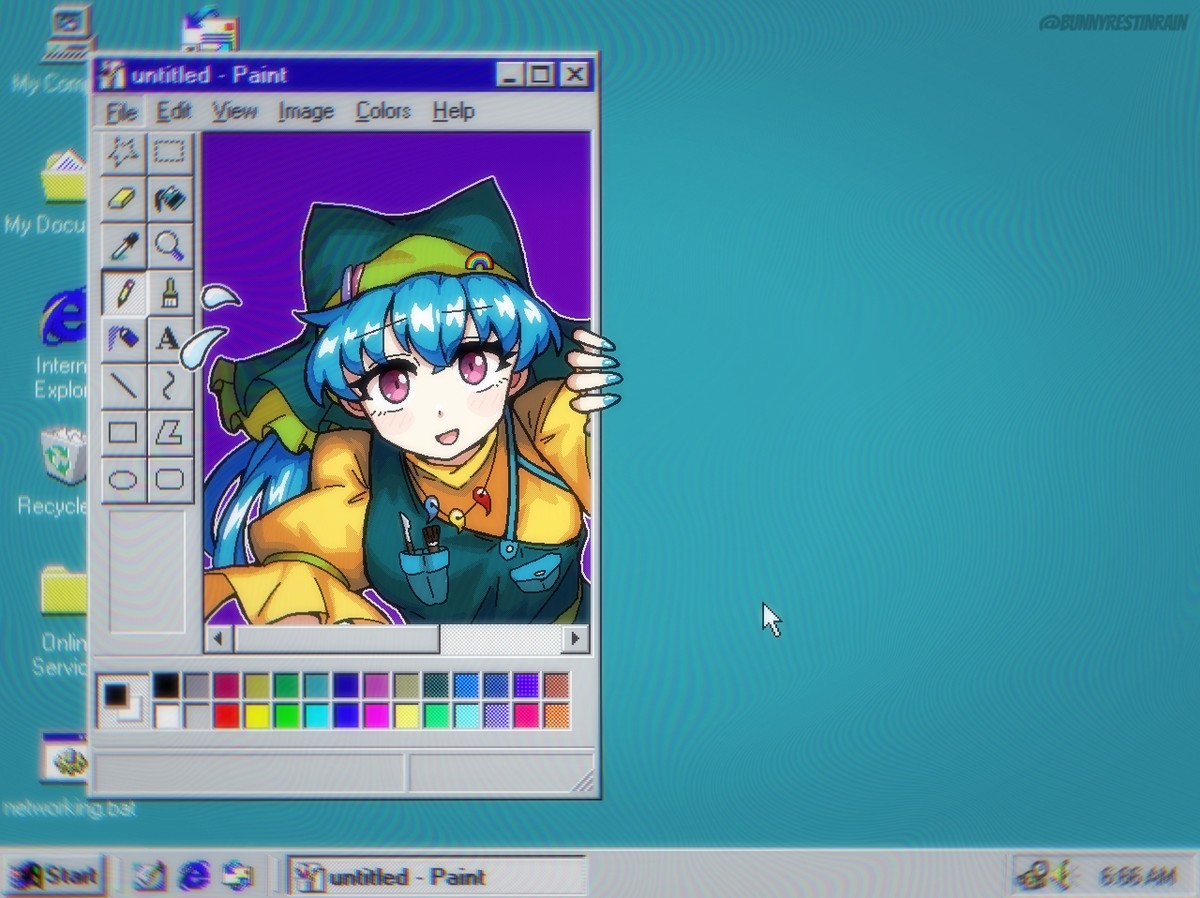Open the Image menu
This screenshot has height=898, width=1200.
pyautogui.click(x=305, y=111)
